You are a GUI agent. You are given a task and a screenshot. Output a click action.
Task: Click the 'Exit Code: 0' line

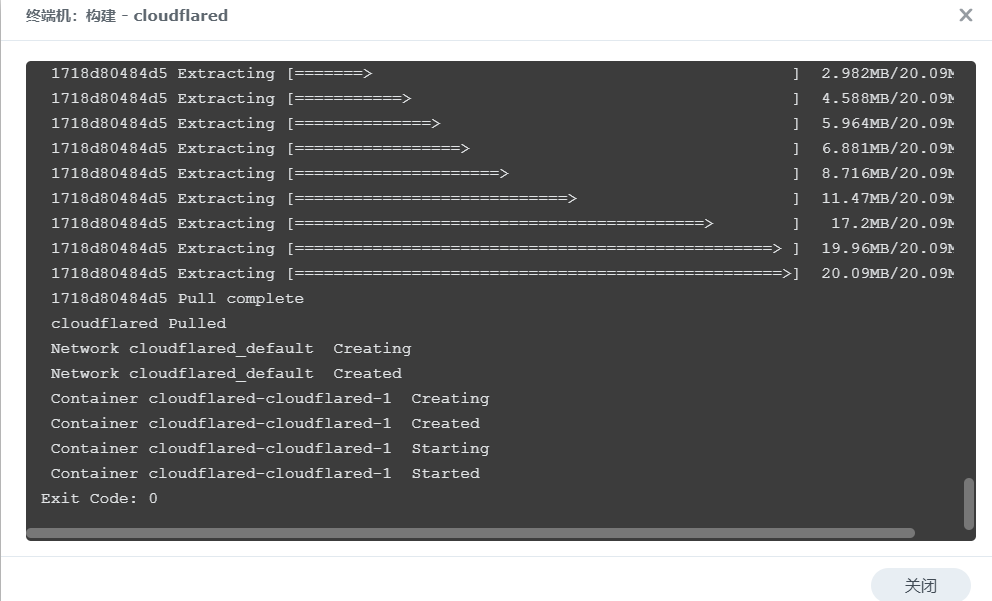click(x=99, y=498)
